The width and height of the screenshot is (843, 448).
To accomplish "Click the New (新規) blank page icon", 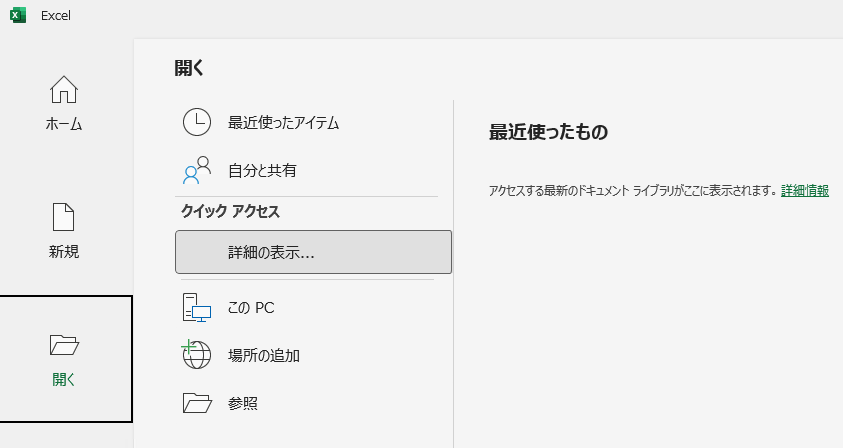I will [64, 217].
